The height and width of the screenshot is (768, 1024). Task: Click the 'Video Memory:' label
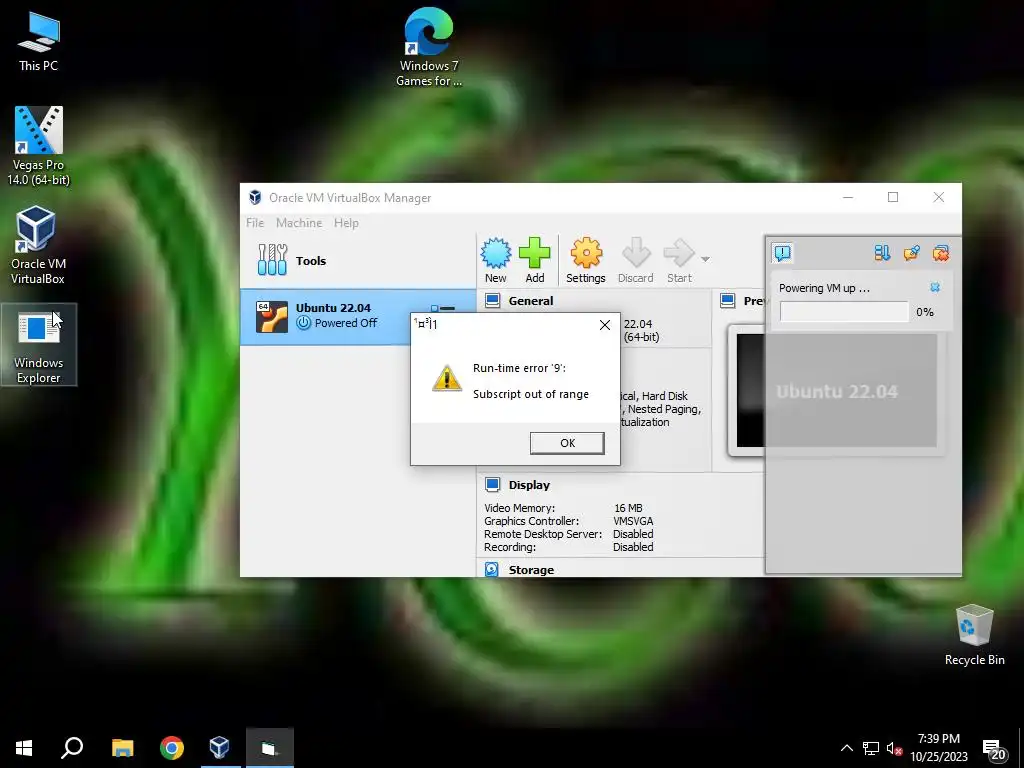tap(519, 508)
